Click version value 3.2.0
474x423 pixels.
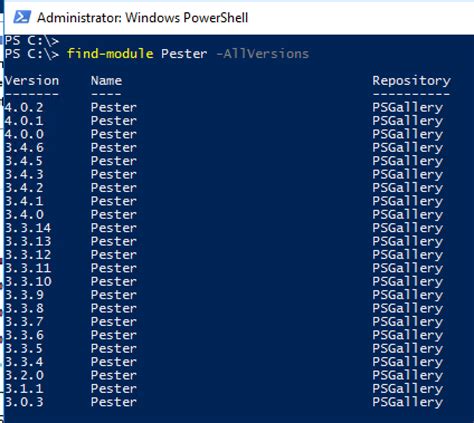coord(24,375)
